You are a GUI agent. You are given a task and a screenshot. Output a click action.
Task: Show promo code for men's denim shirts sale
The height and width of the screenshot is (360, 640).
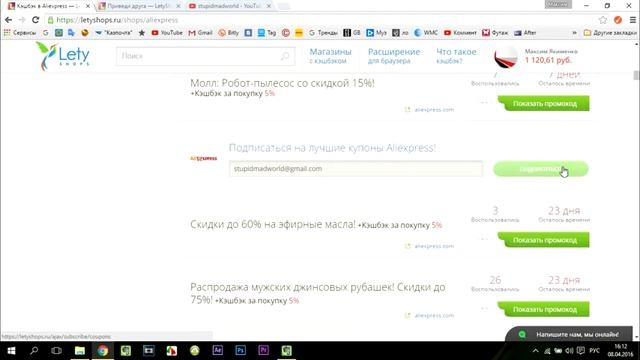point(544,309)
